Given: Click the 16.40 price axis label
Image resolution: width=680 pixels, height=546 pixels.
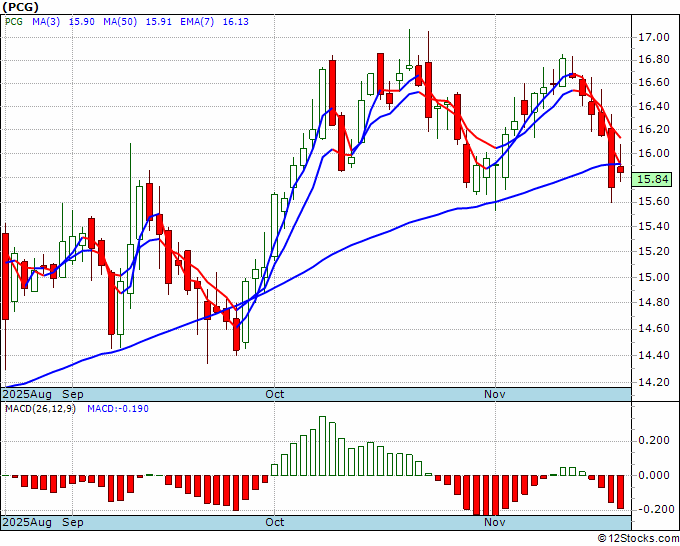Looking at the screenshot, I should [x=654, y=106].
